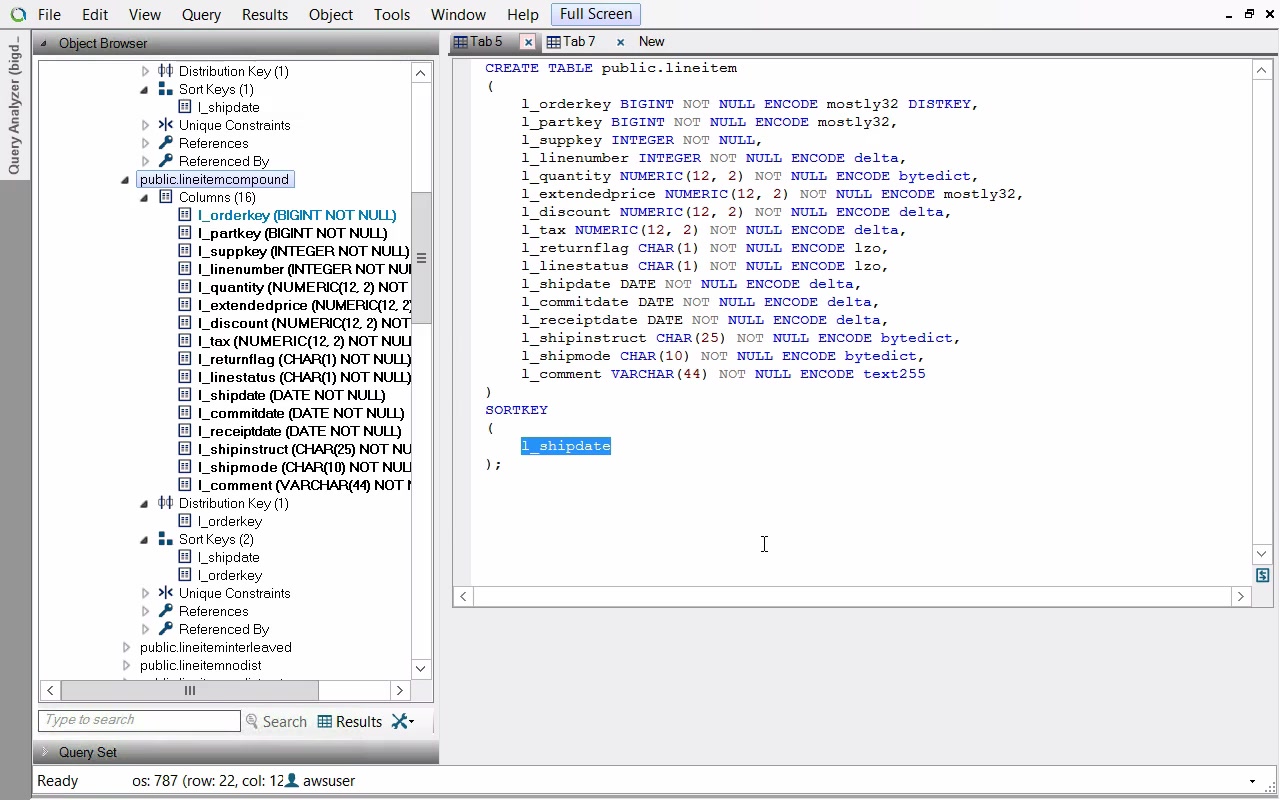
Task: Click the Type to search field
Action: point(139,720)
